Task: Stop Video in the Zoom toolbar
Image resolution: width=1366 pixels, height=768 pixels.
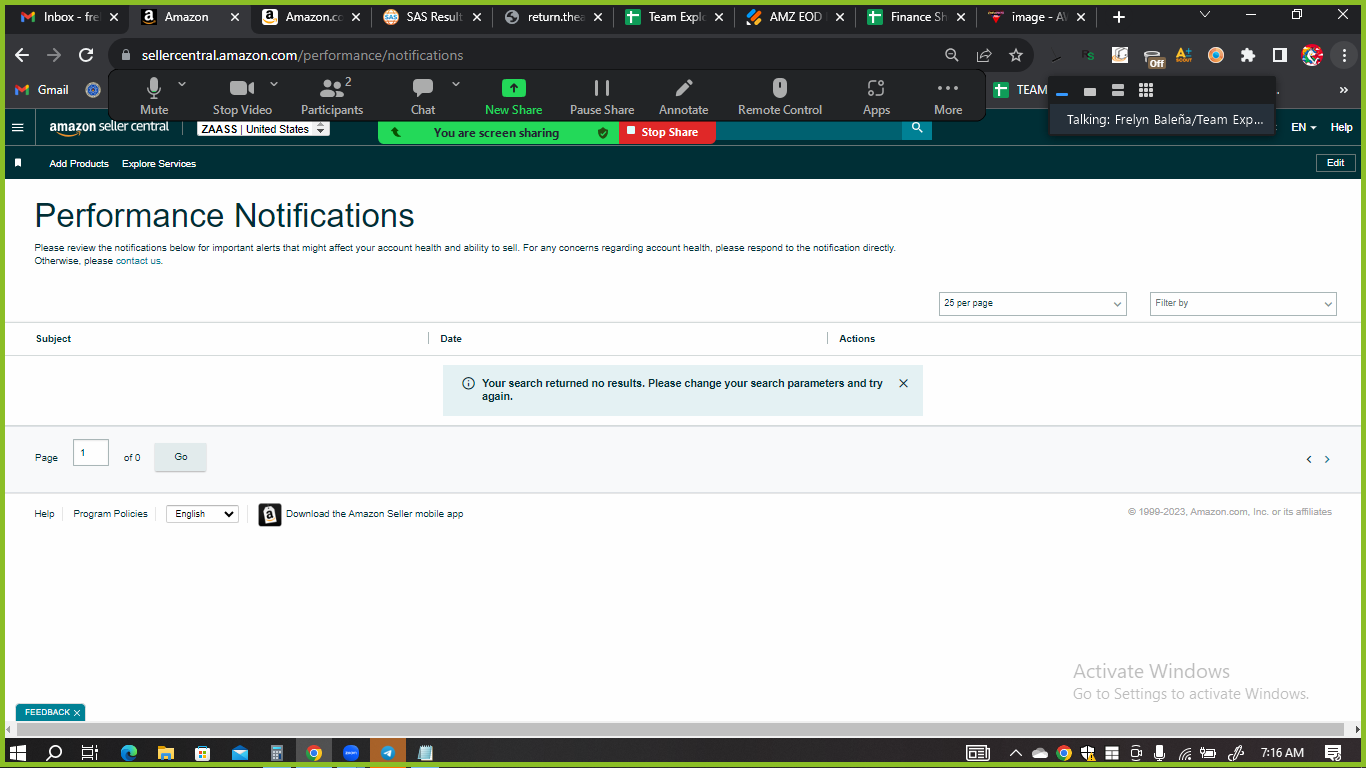Action: coord(242,97)
